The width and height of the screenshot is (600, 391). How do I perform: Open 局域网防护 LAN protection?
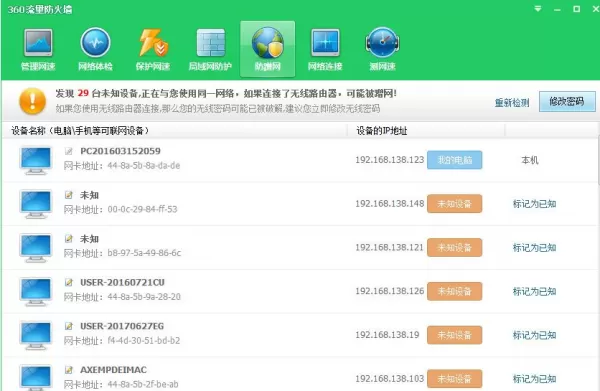click(210, 50)
